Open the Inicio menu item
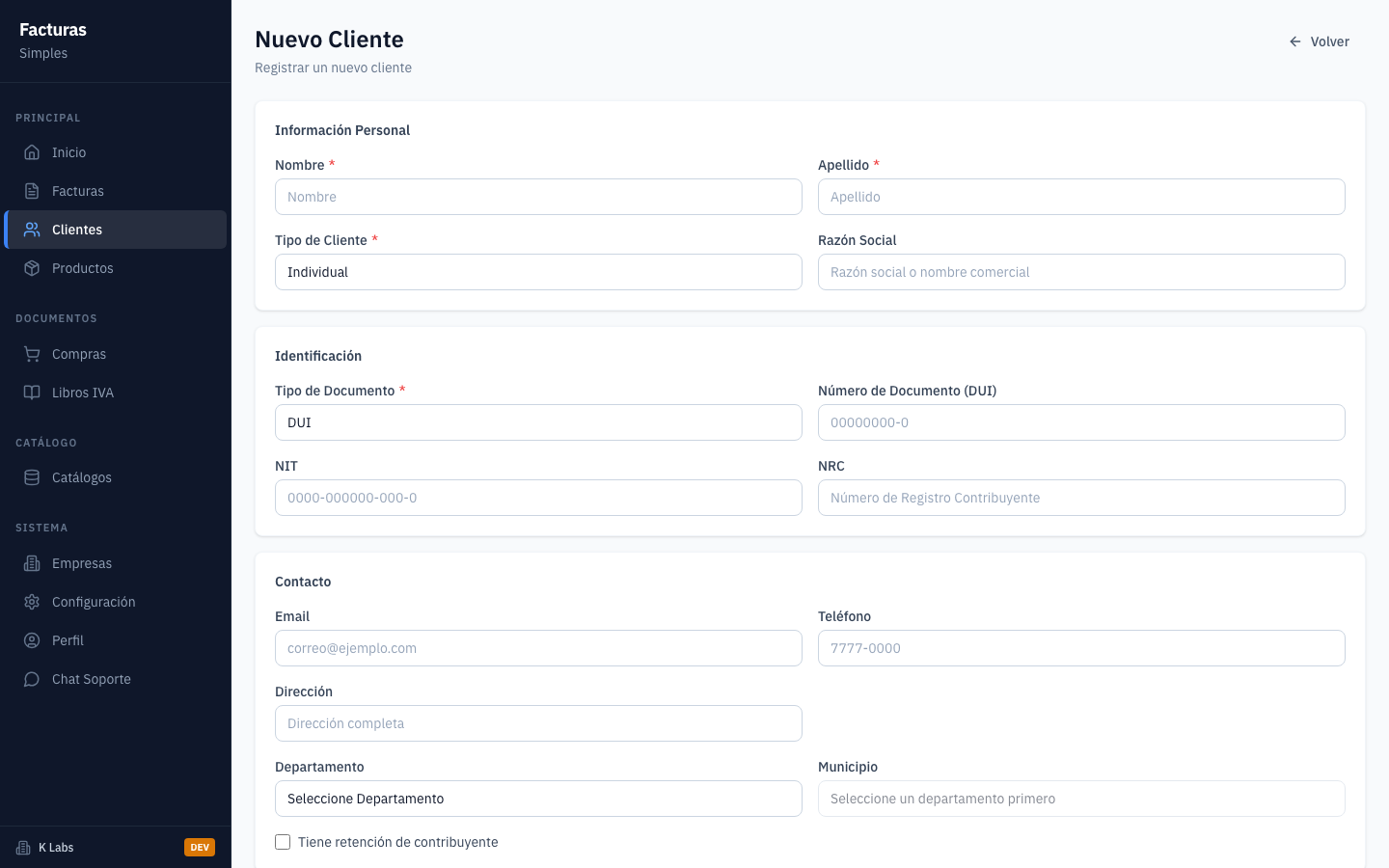 pyautogui.click(x=116, y=152)
